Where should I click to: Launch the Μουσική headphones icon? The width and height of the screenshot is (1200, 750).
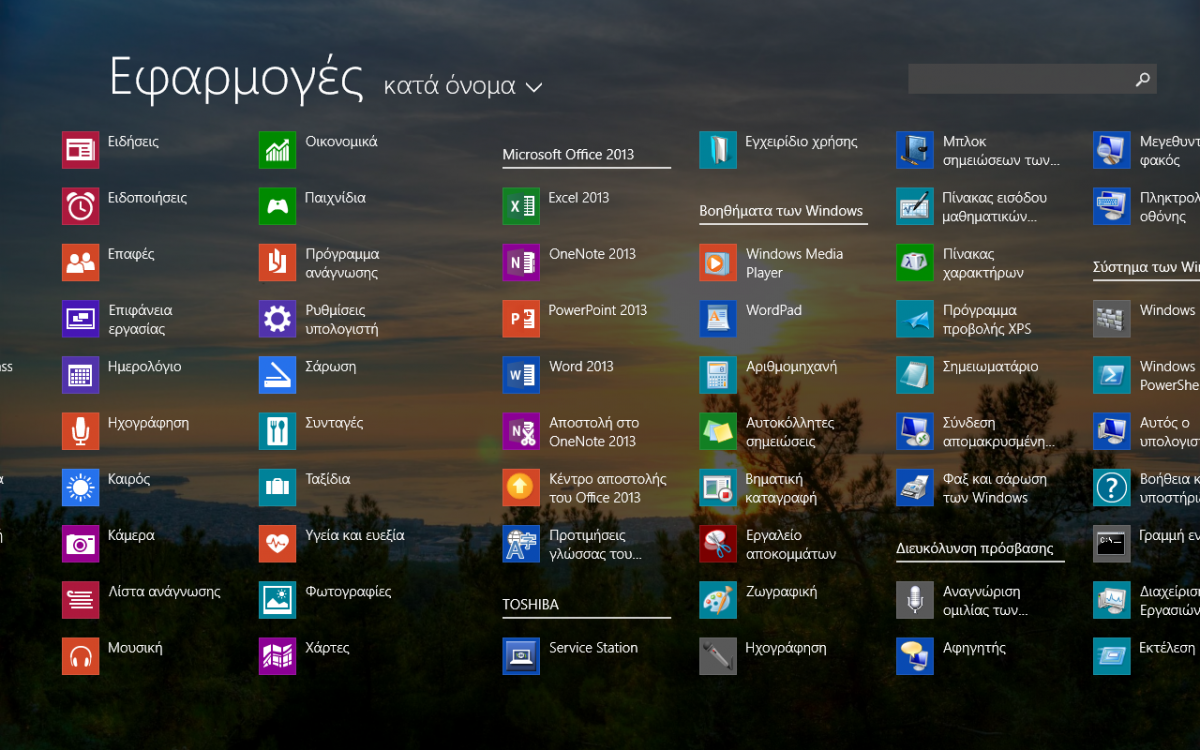[x=80, y=656]
